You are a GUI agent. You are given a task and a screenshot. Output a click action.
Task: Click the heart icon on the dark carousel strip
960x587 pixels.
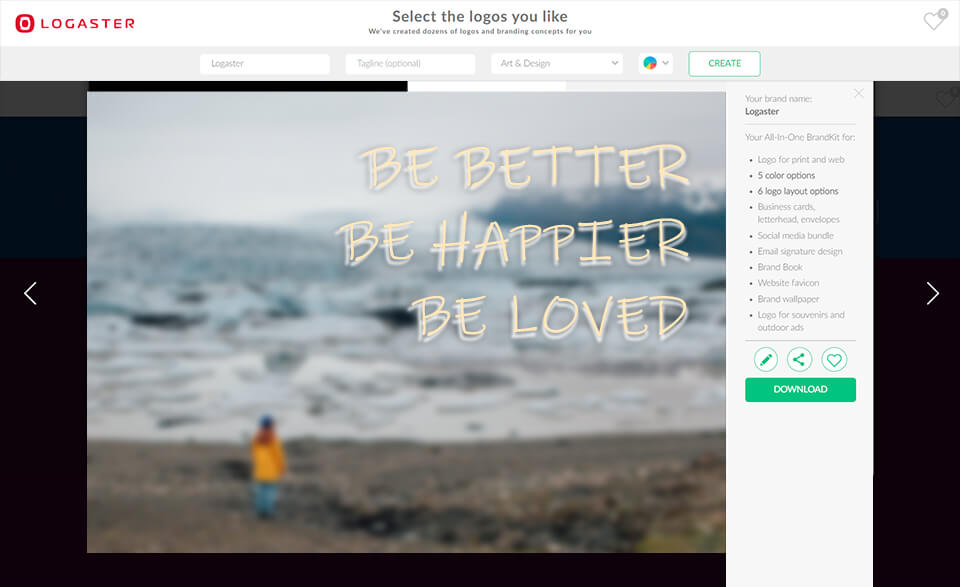click(946, 99)
